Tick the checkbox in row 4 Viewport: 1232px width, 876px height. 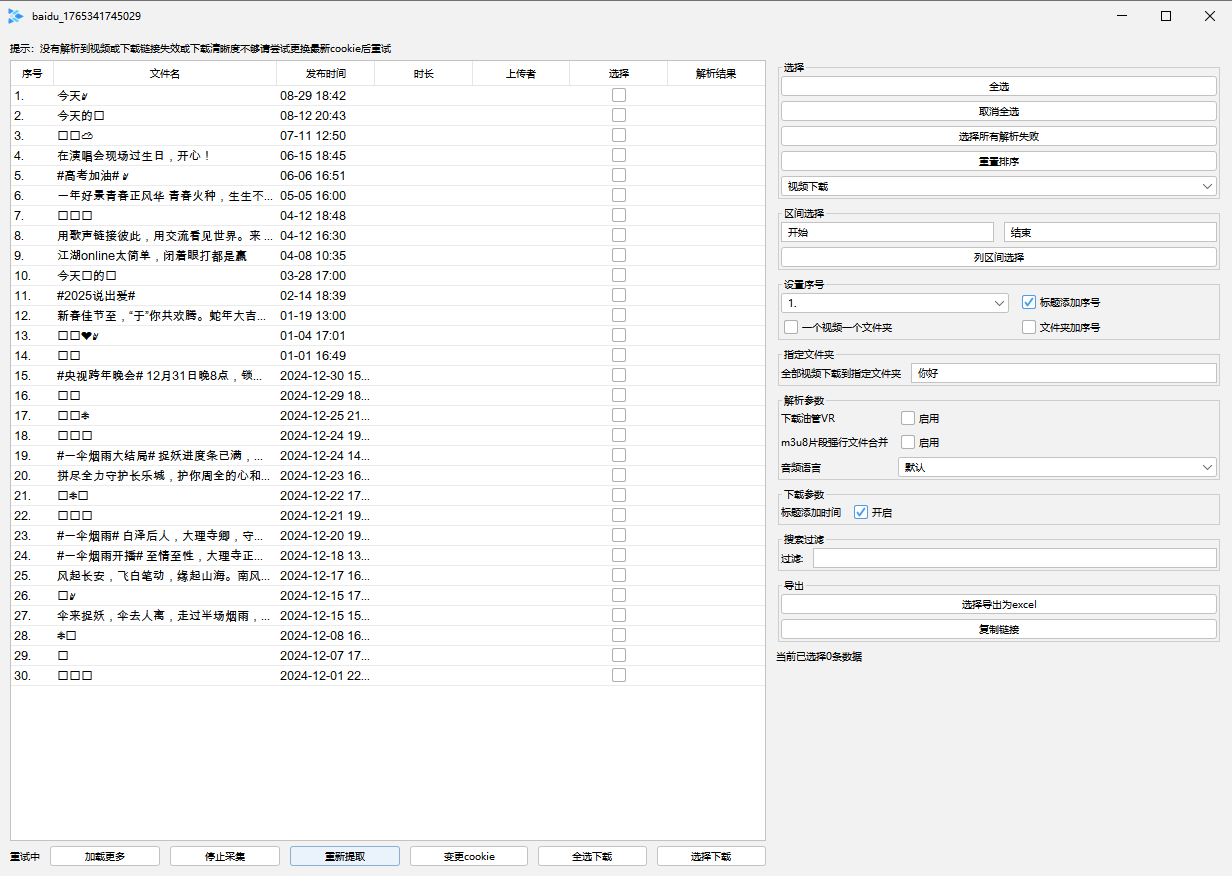pos(619,155)
